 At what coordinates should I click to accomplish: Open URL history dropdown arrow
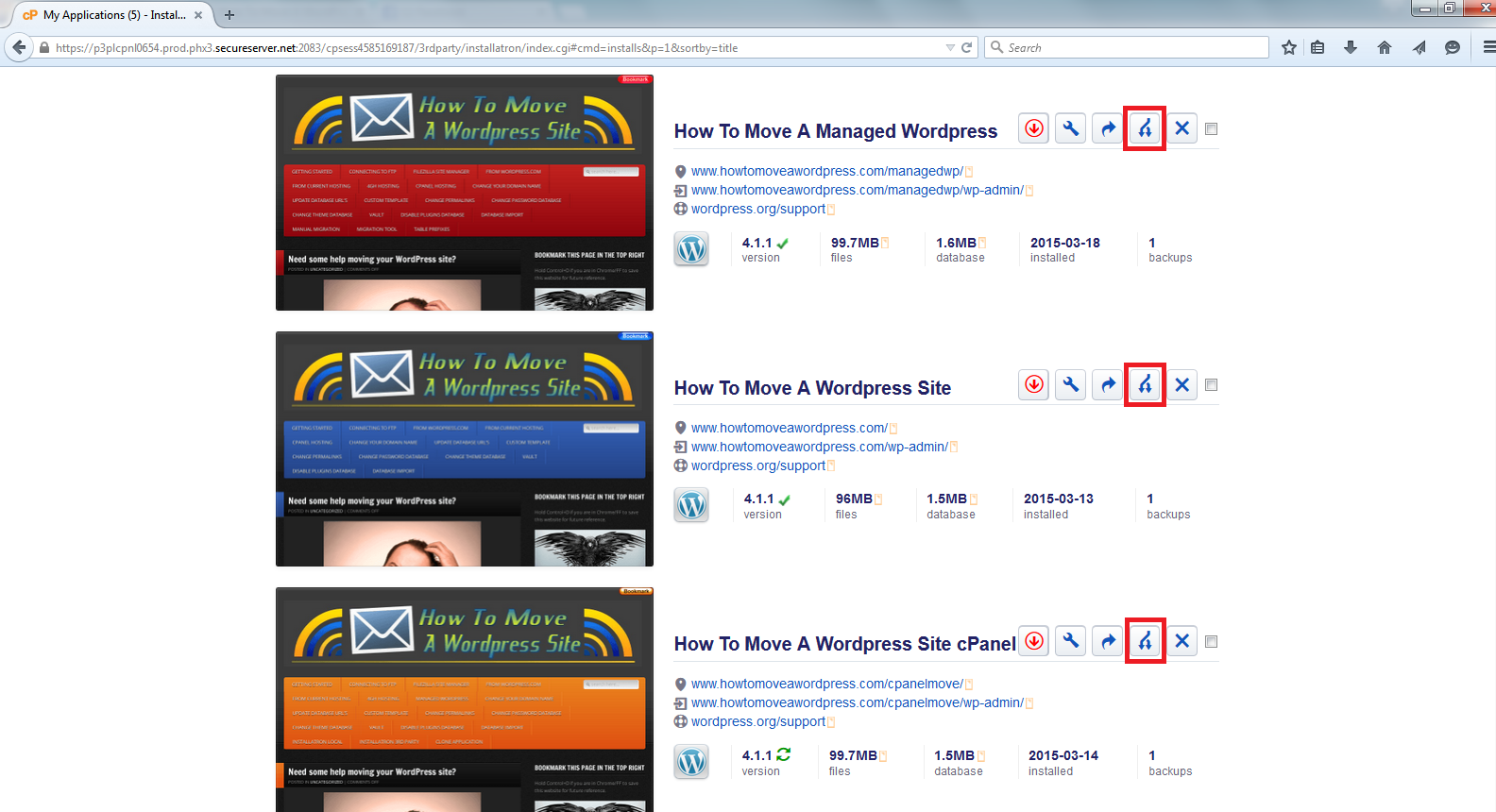950,47
